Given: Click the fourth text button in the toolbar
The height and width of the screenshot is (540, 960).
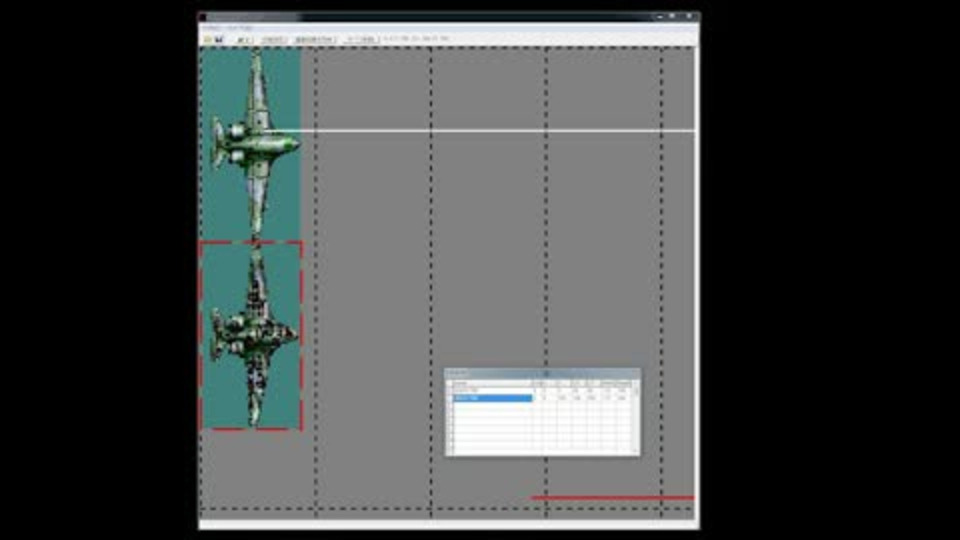Looking at the screenshot, I should pyautogui.click(x=361, y=39).
